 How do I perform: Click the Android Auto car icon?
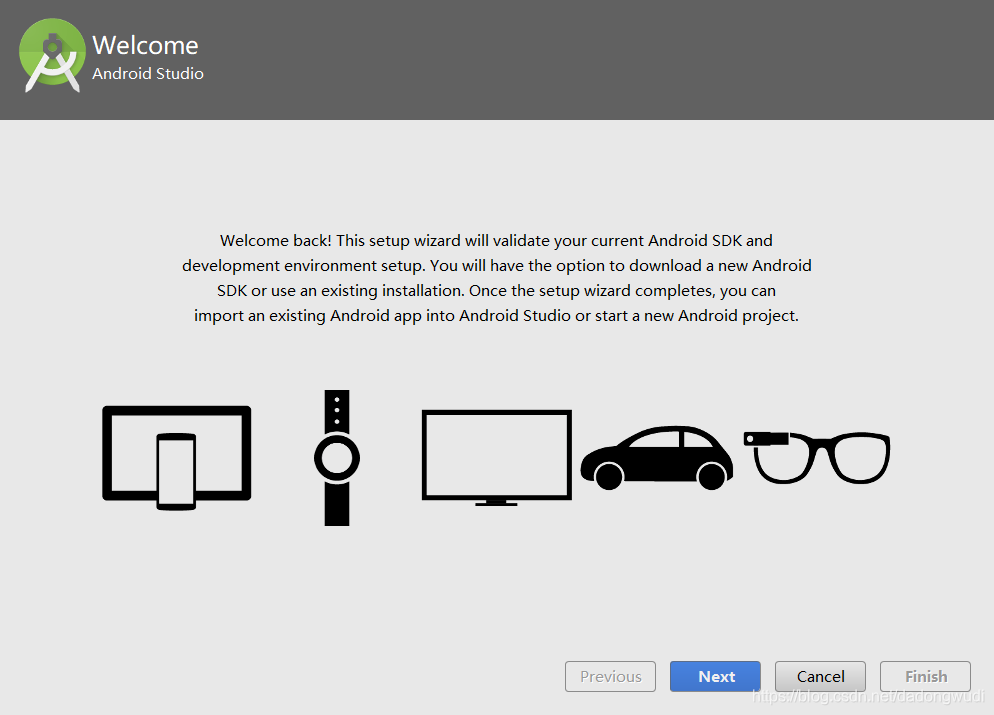[x=657, y=458]
